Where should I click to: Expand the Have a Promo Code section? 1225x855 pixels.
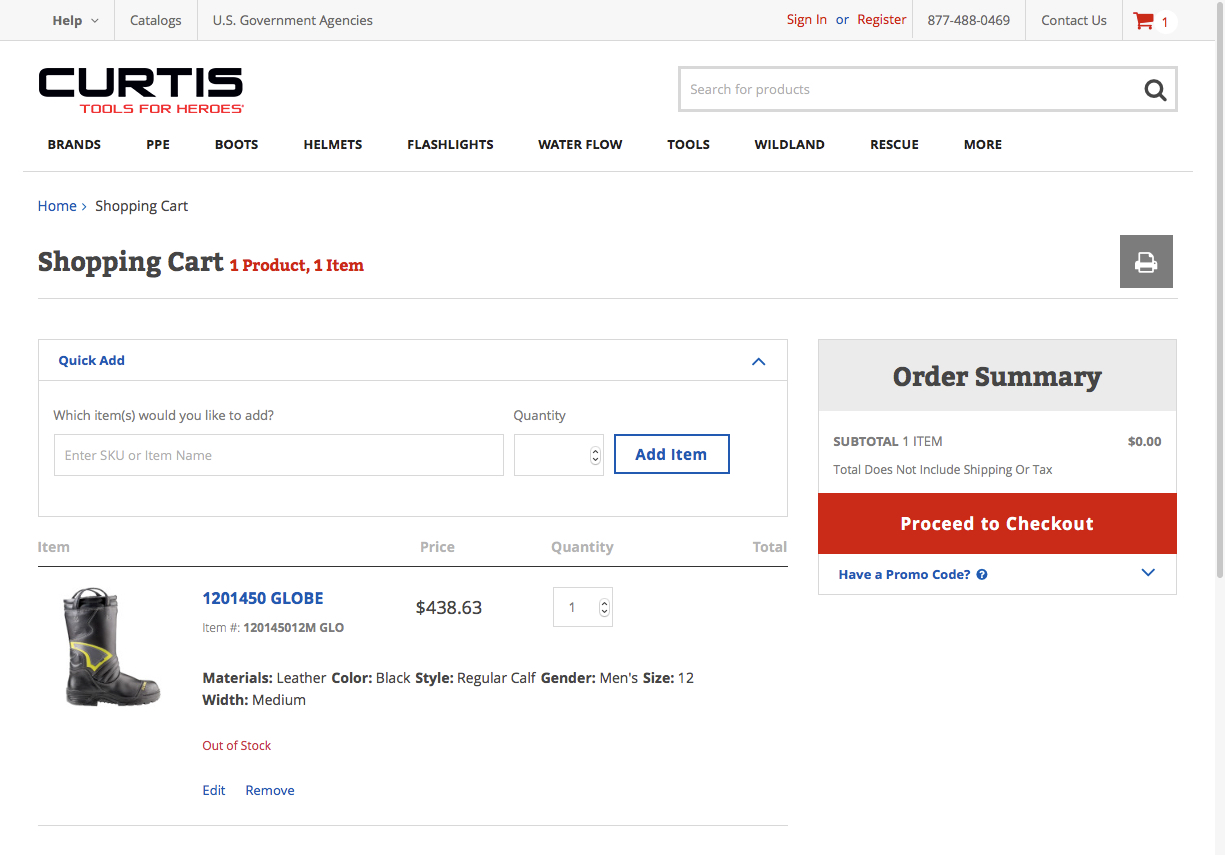click(1147, 574)
